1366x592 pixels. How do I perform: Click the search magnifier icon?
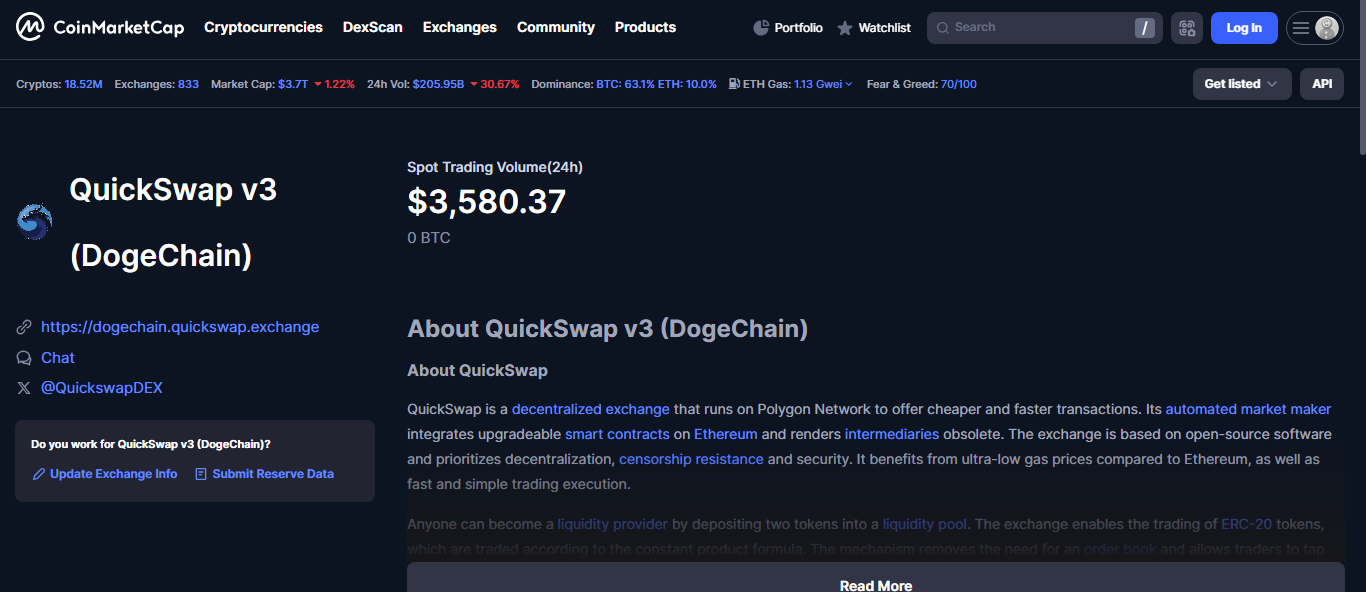click(x=943, y=28)
